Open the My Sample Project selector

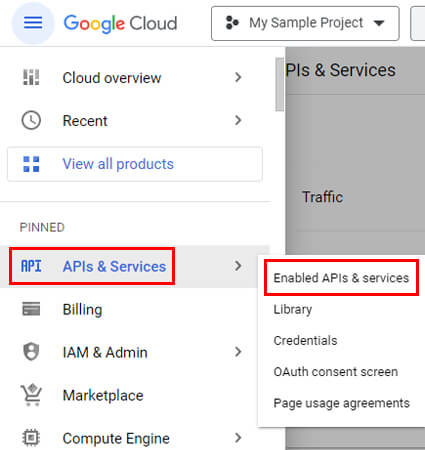tap(305, 23)
